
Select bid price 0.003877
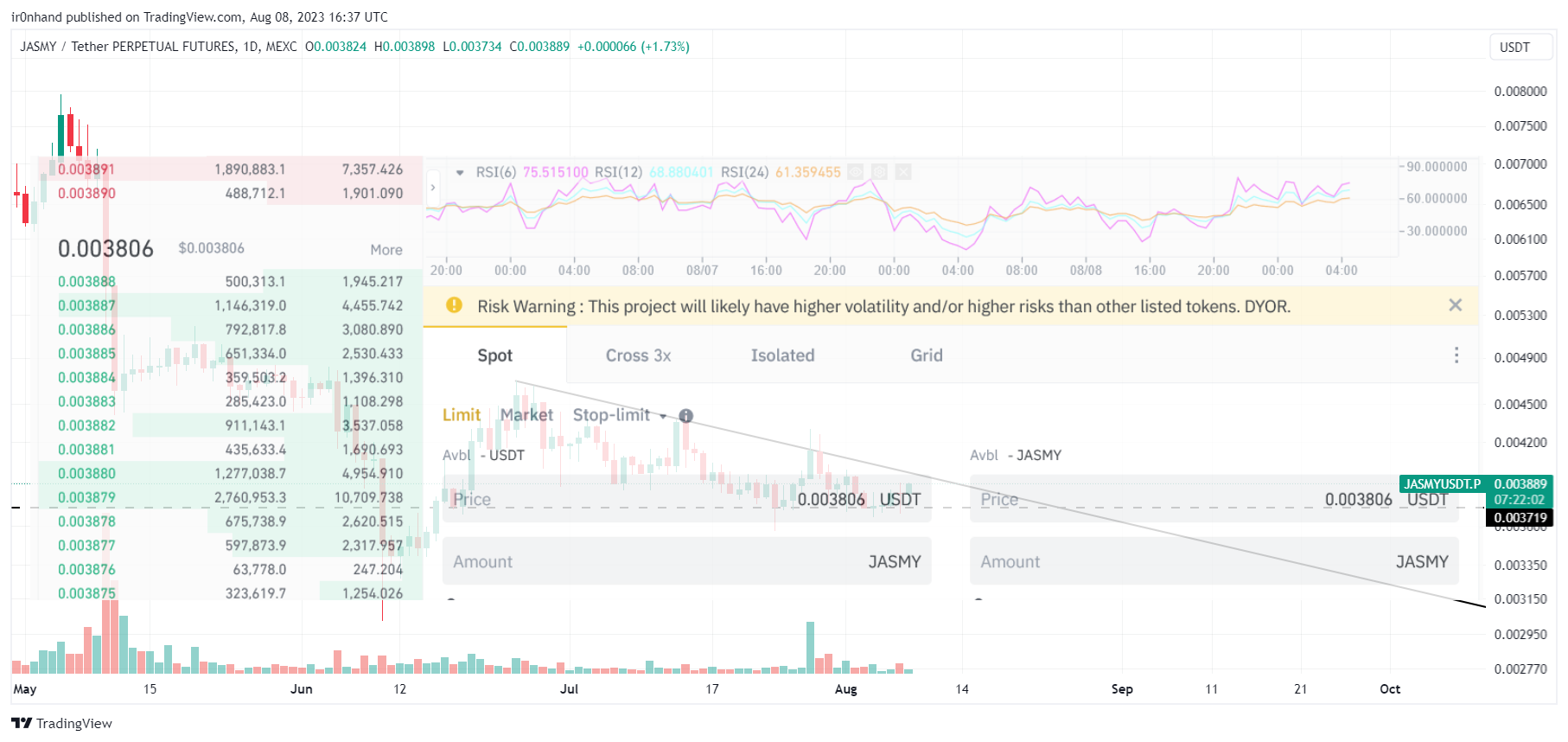(x=86, y=546)
